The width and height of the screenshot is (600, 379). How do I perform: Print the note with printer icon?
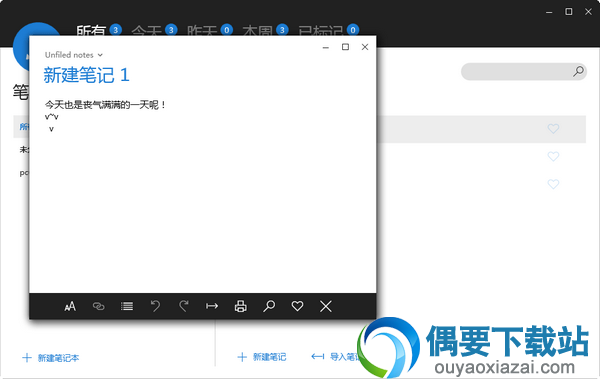241,306
